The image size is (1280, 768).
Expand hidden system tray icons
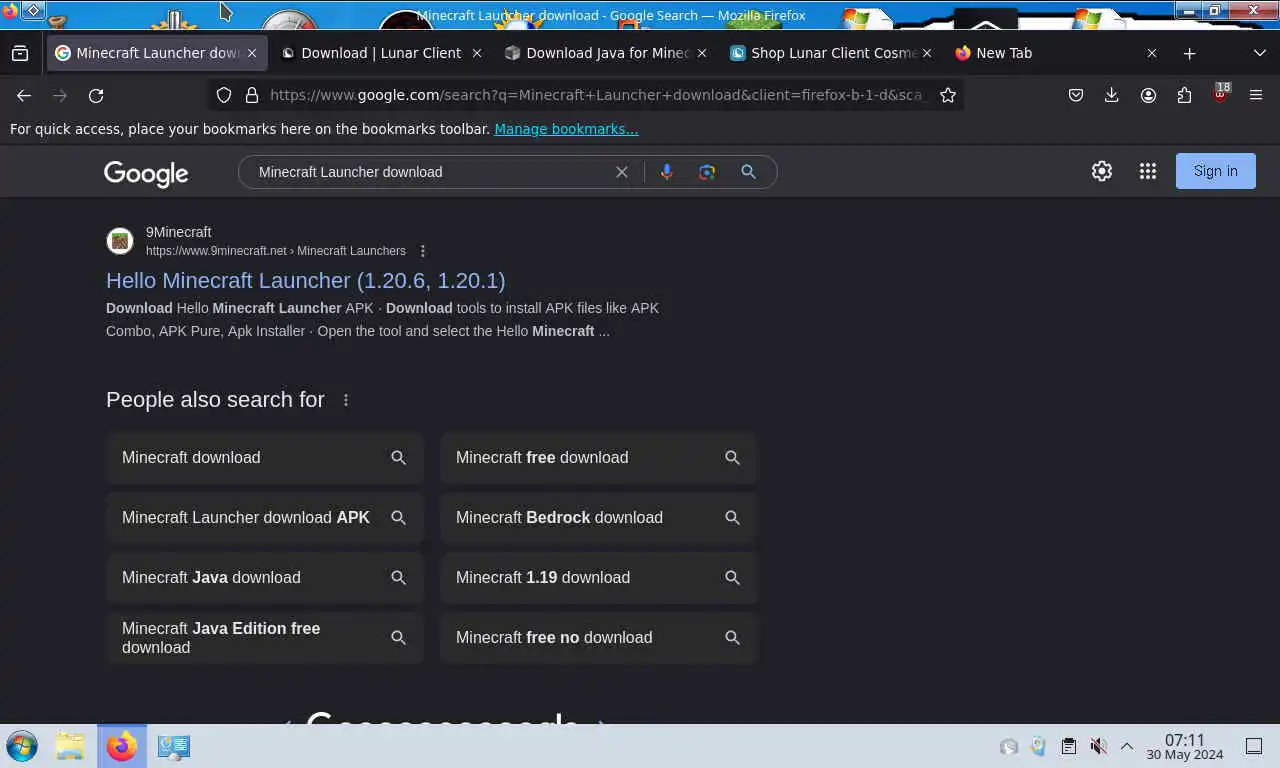pos(1126,746)
